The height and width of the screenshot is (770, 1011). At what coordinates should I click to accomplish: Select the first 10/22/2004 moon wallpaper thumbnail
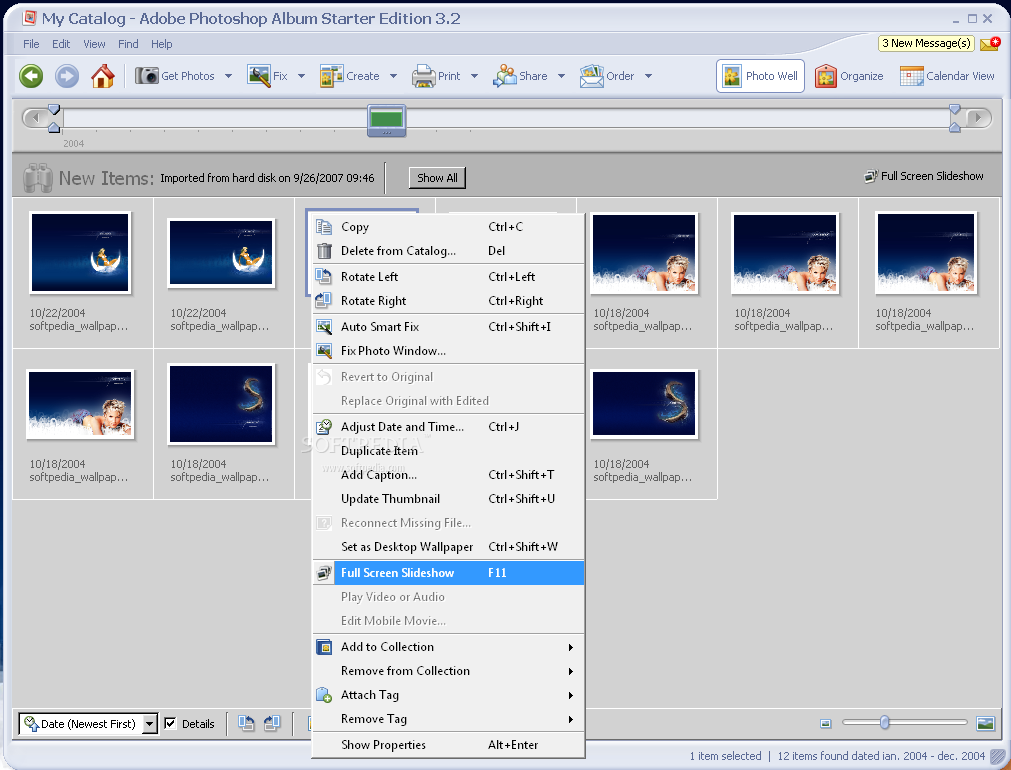[x=80, y=253]
